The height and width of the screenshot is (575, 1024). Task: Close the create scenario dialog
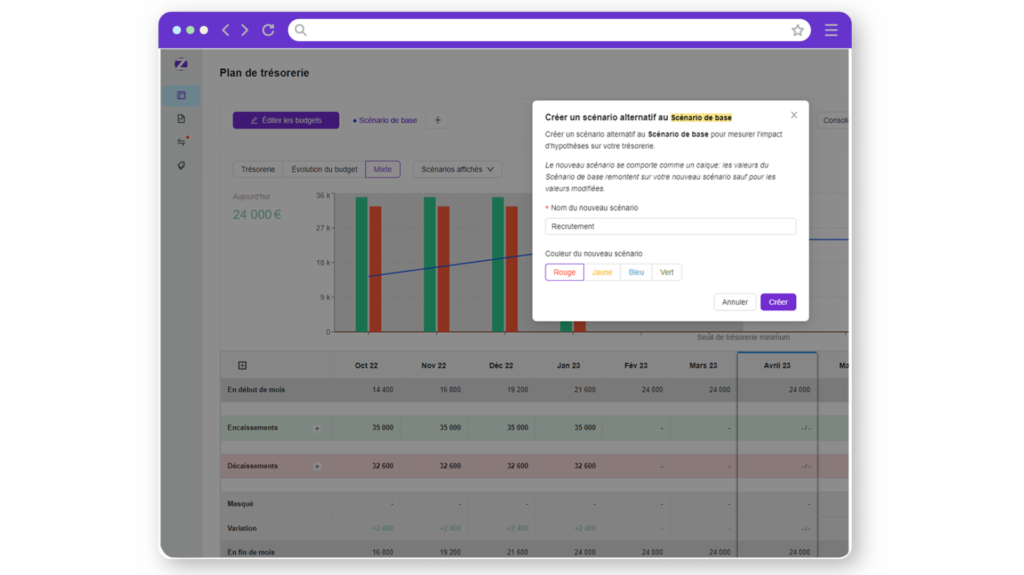(793, 115)
